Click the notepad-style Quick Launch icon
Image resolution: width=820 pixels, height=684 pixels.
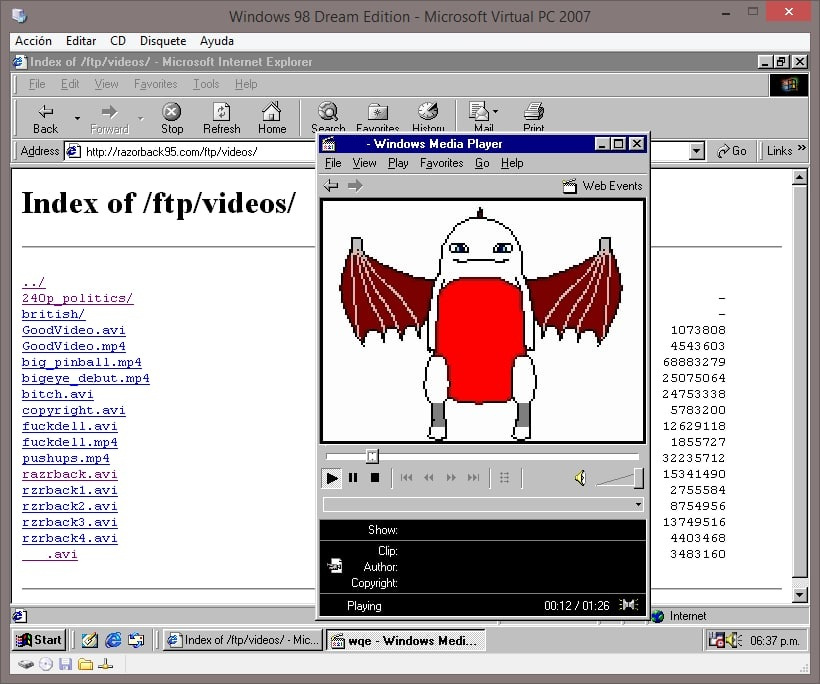(x=89, y=640)
